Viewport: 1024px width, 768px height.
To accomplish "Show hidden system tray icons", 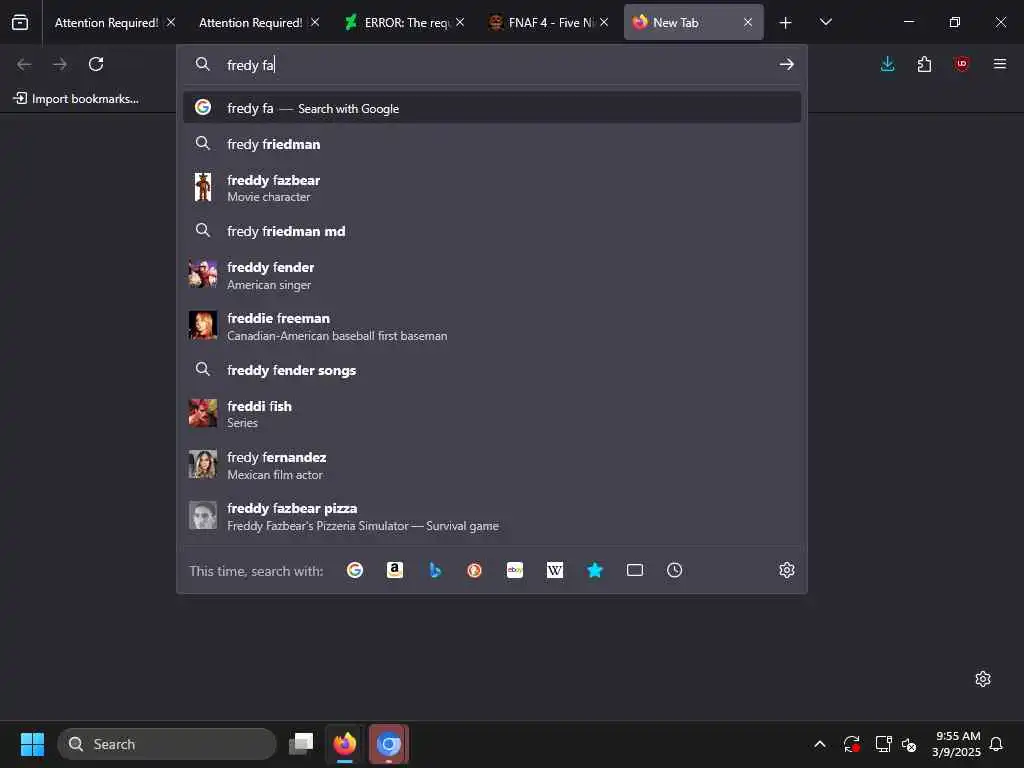I will pyautogui.click(x=820, y=744).
